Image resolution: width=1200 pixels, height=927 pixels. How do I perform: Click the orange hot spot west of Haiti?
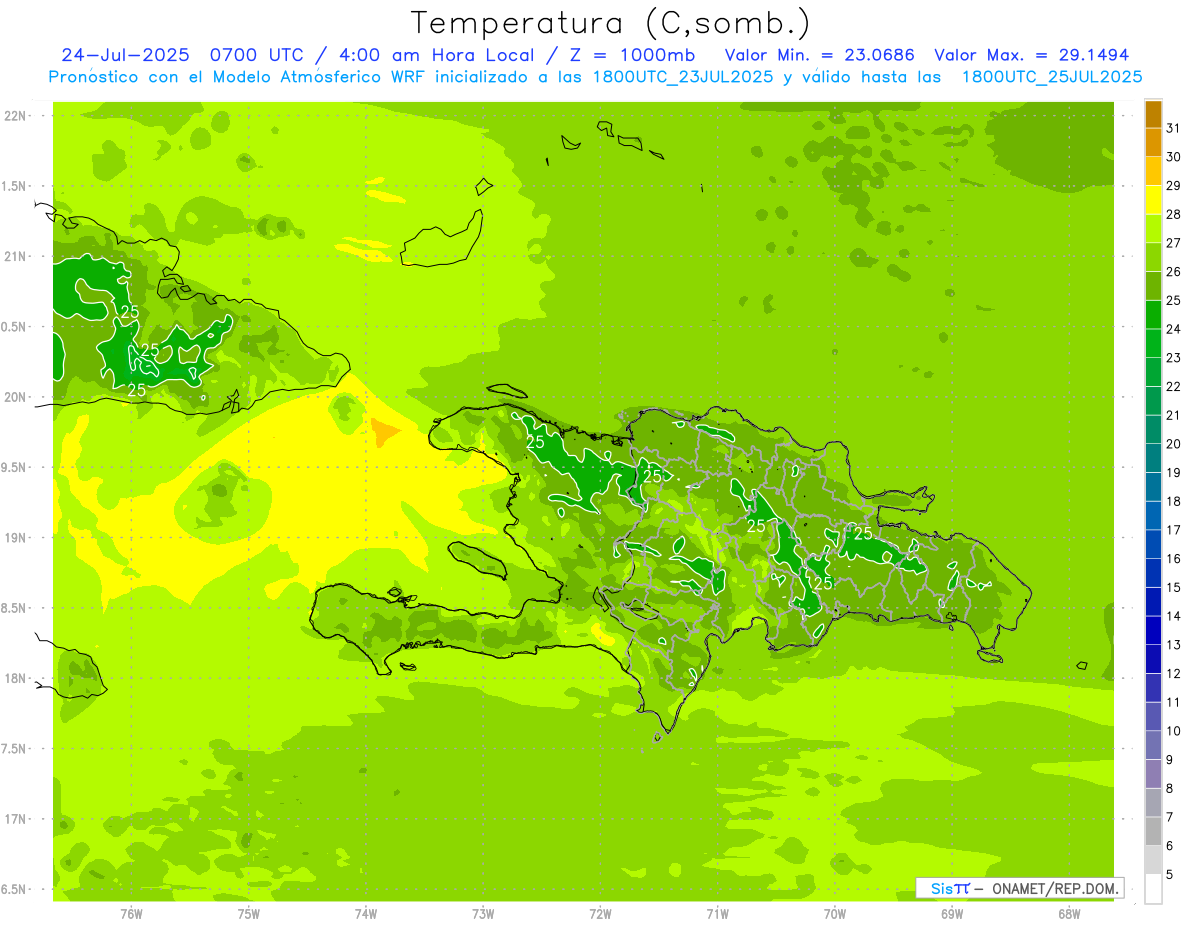(385, 432)
